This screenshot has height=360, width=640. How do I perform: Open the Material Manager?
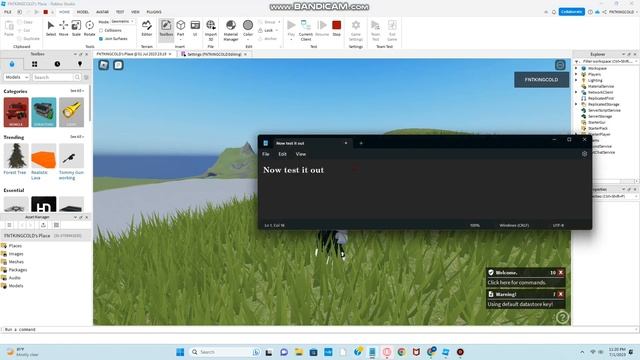point(231,30)
